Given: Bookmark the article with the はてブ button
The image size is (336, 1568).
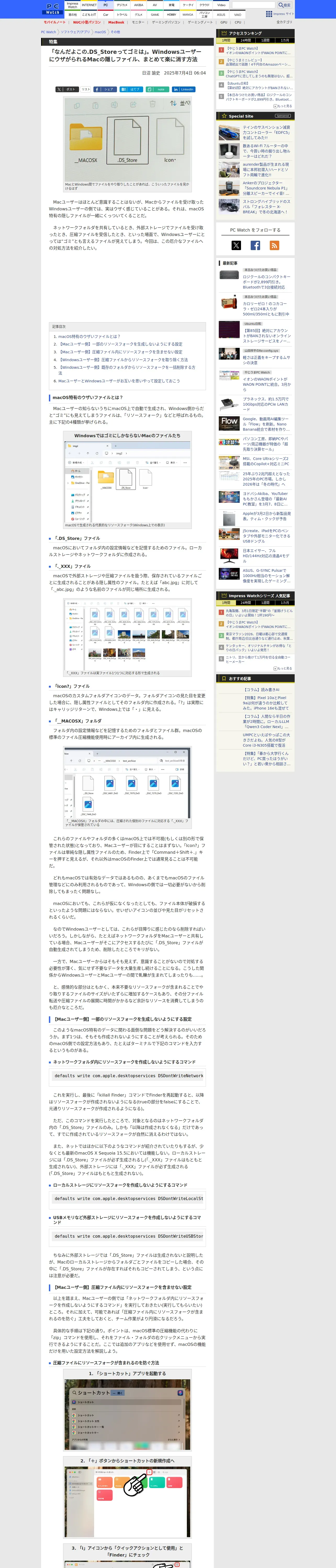Looking at the screenshot, I should click(x=131, y=89).
